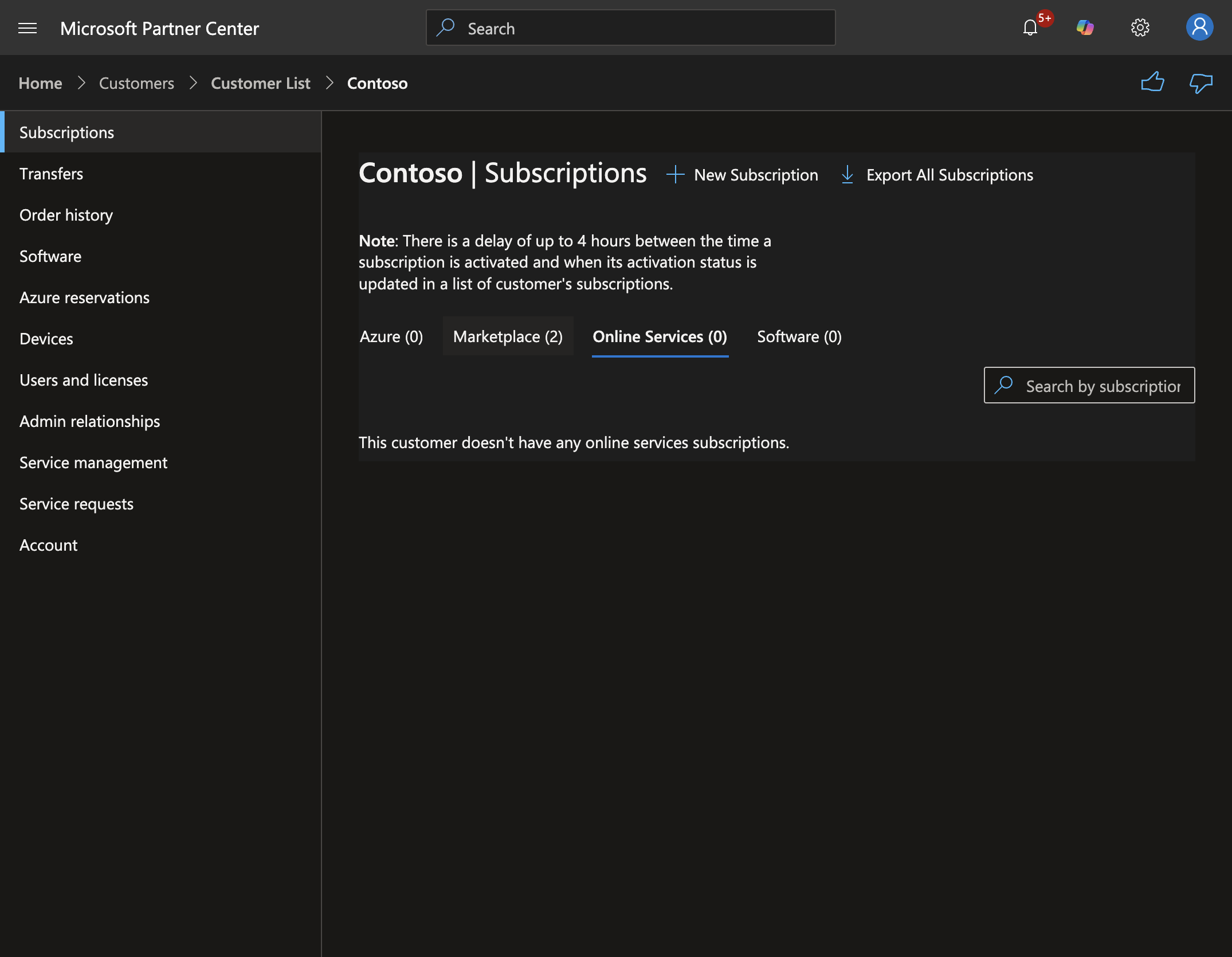Launch the Copilot assistant icon
This screenshot has width=1232, height=957.
pyautogui.click(x=1085, y=28)
